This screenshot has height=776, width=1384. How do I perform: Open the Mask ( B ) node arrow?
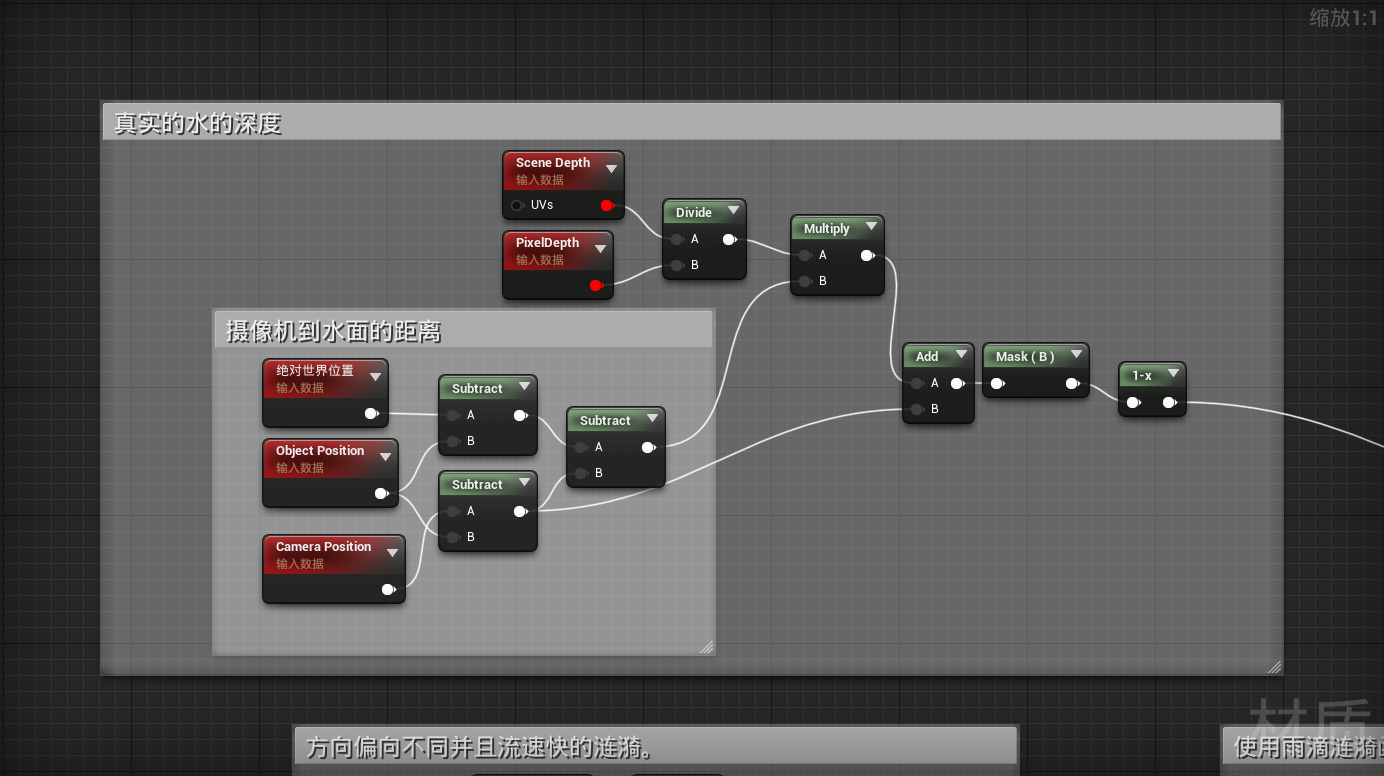[1076, 355]
